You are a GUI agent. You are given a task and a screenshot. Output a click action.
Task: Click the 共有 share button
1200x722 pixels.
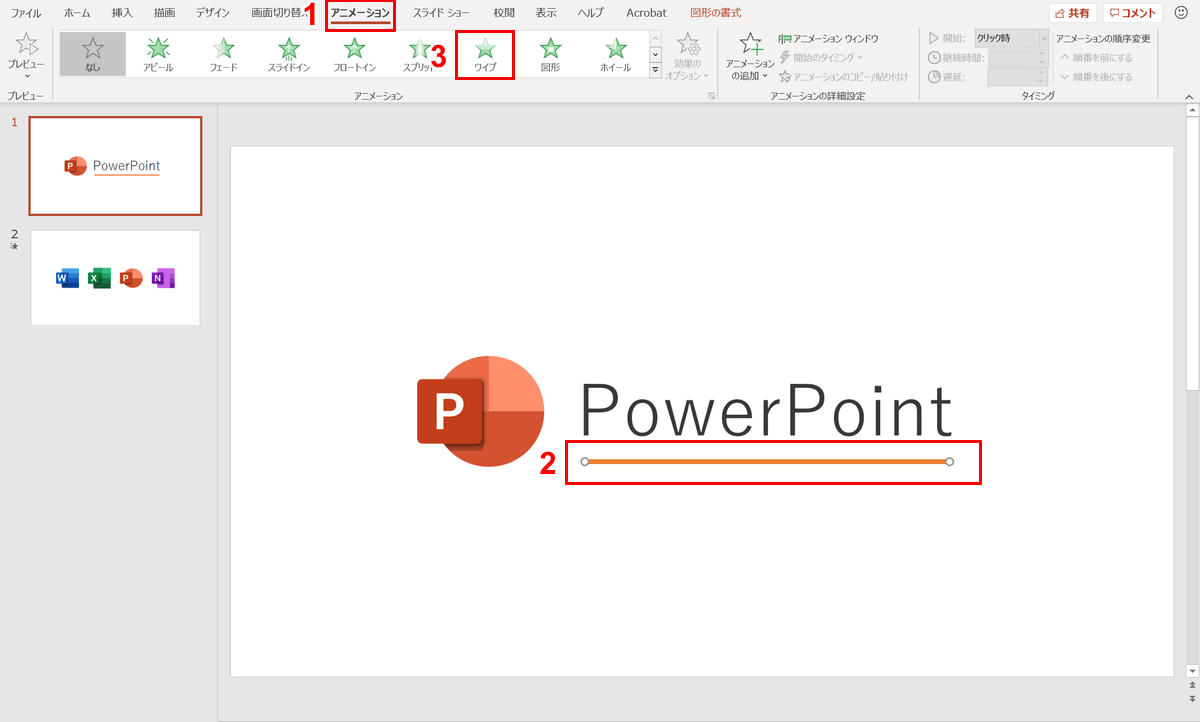(x=1073, y=13)
